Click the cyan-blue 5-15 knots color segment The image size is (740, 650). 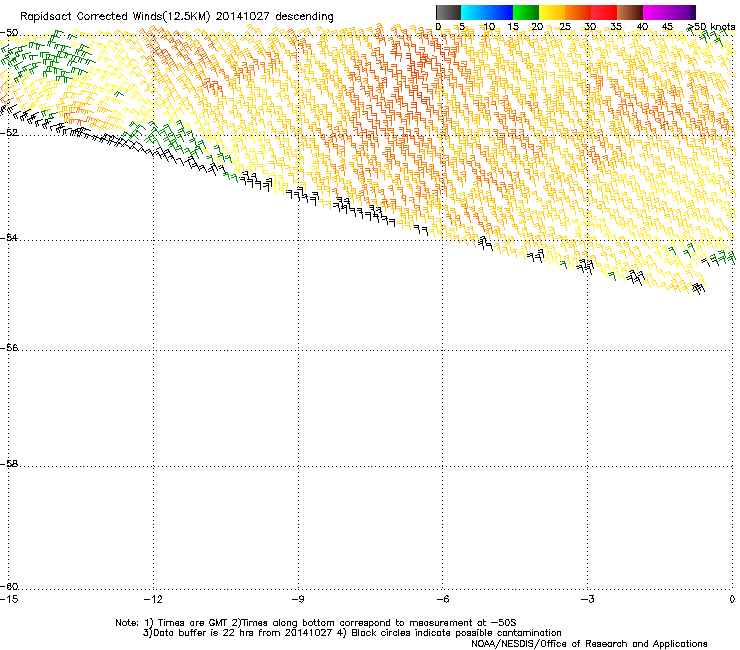point(487,12)
